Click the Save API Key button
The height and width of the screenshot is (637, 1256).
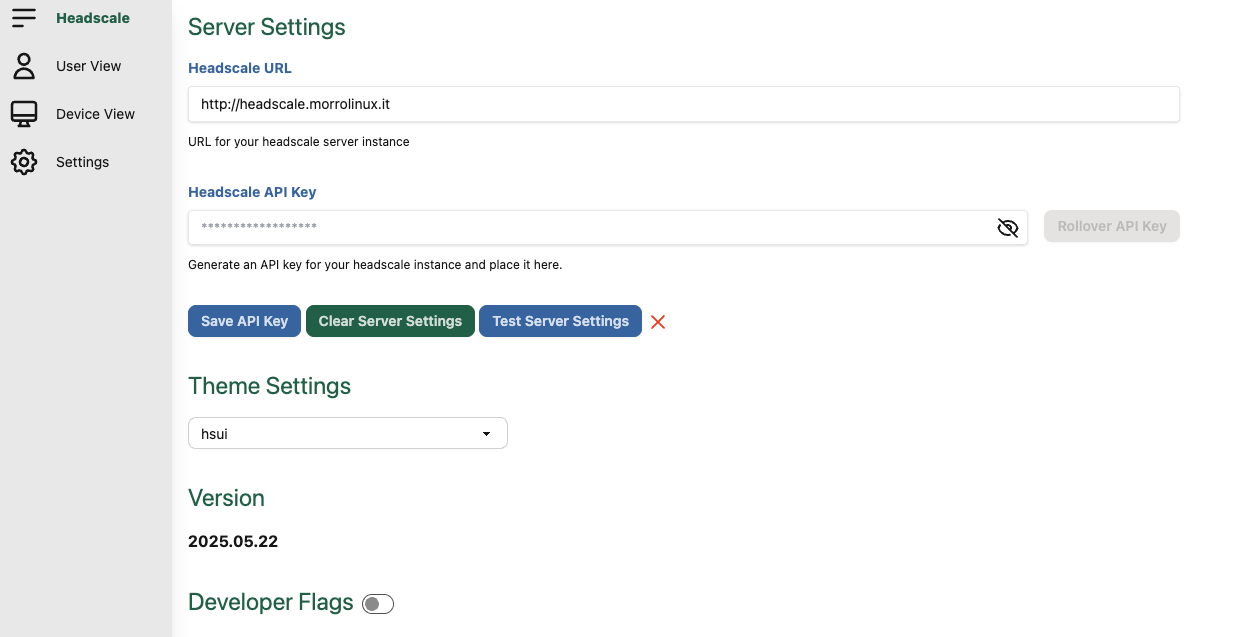(x=244, y=321)
